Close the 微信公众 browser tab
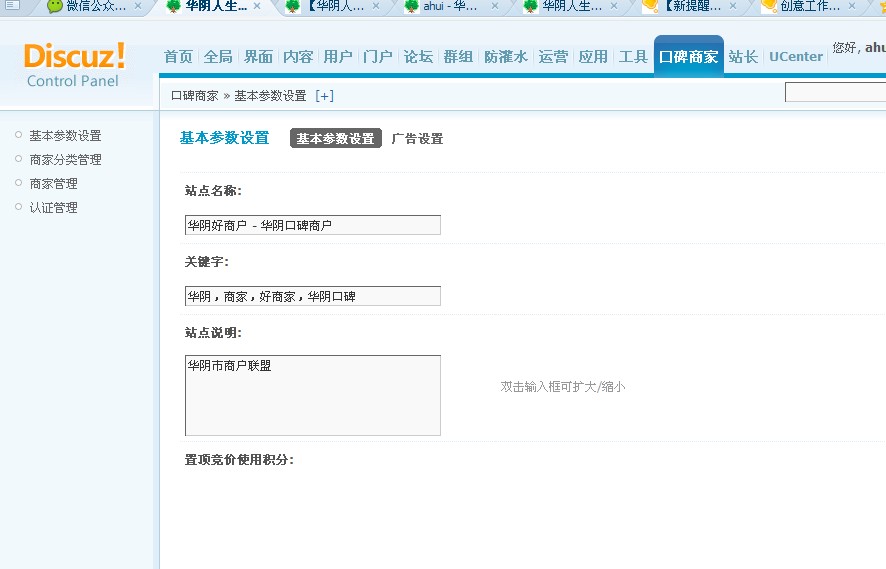This screenshot has width=886, height=569. click(138, 6)
